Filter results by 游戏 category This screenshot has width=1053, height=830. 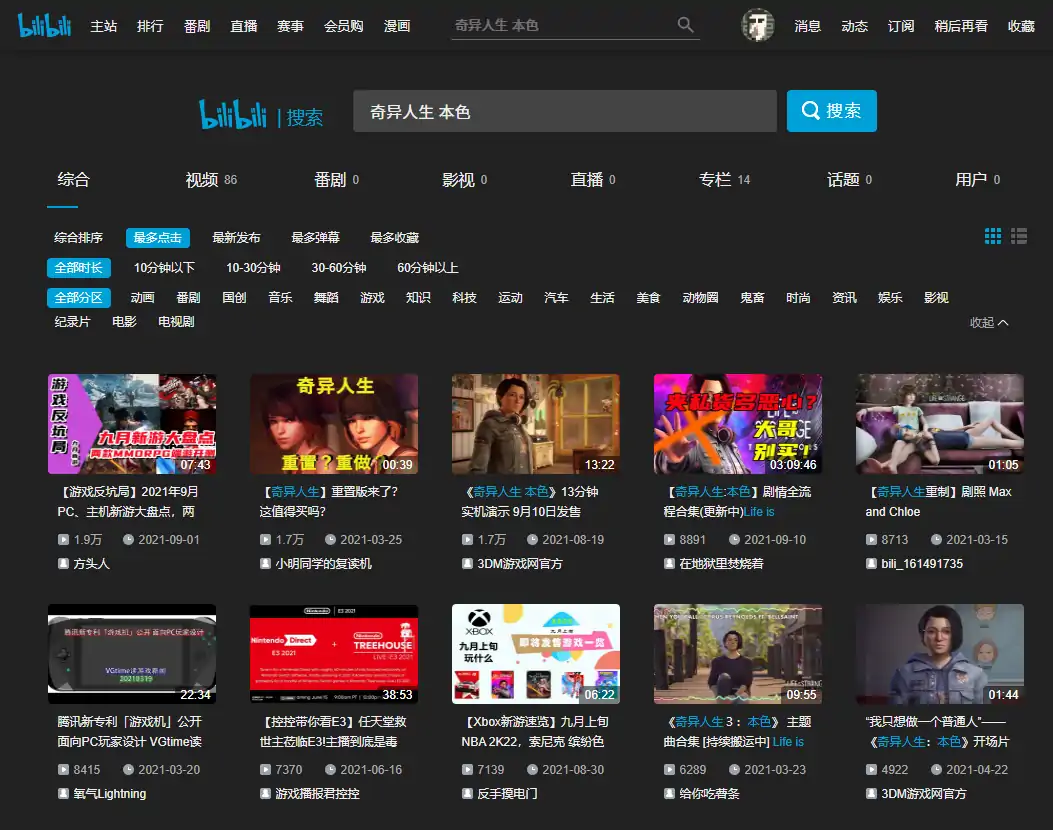point(372,297)
